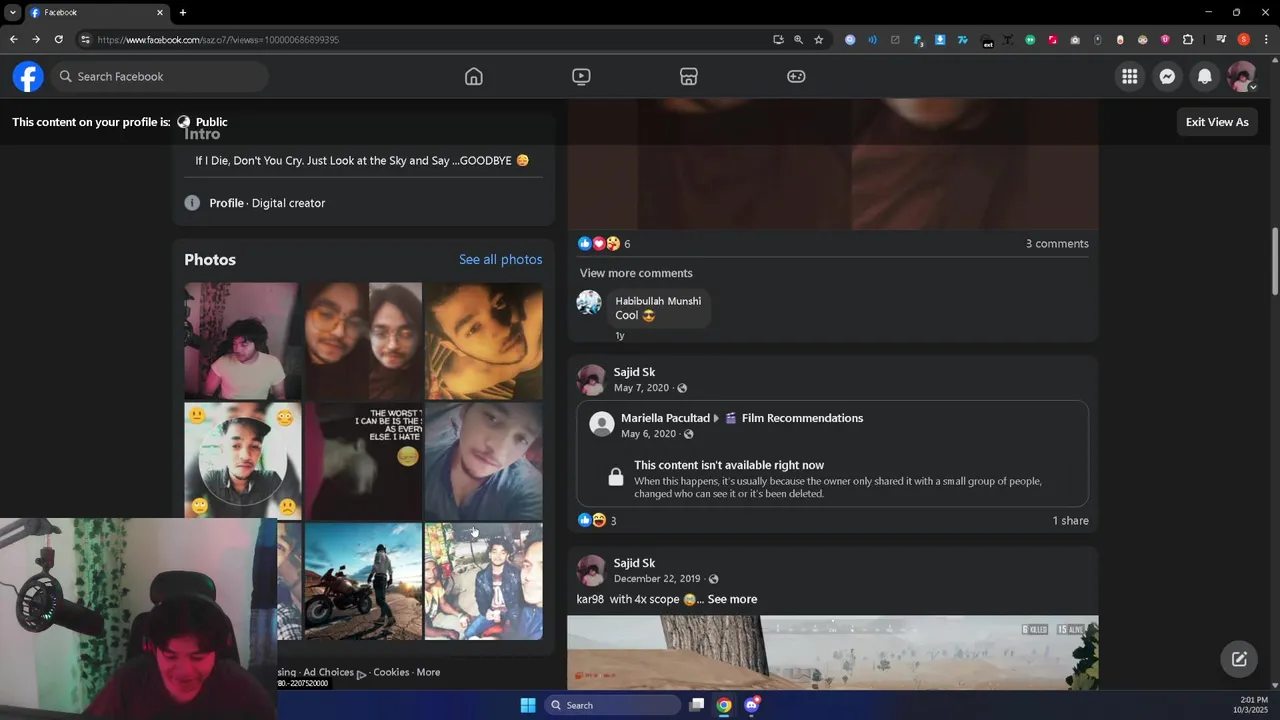Image resolution: width=1280 pixels, height=720 pixels.
Task: Open the notifications bell
Action: tap(1205, 76)
